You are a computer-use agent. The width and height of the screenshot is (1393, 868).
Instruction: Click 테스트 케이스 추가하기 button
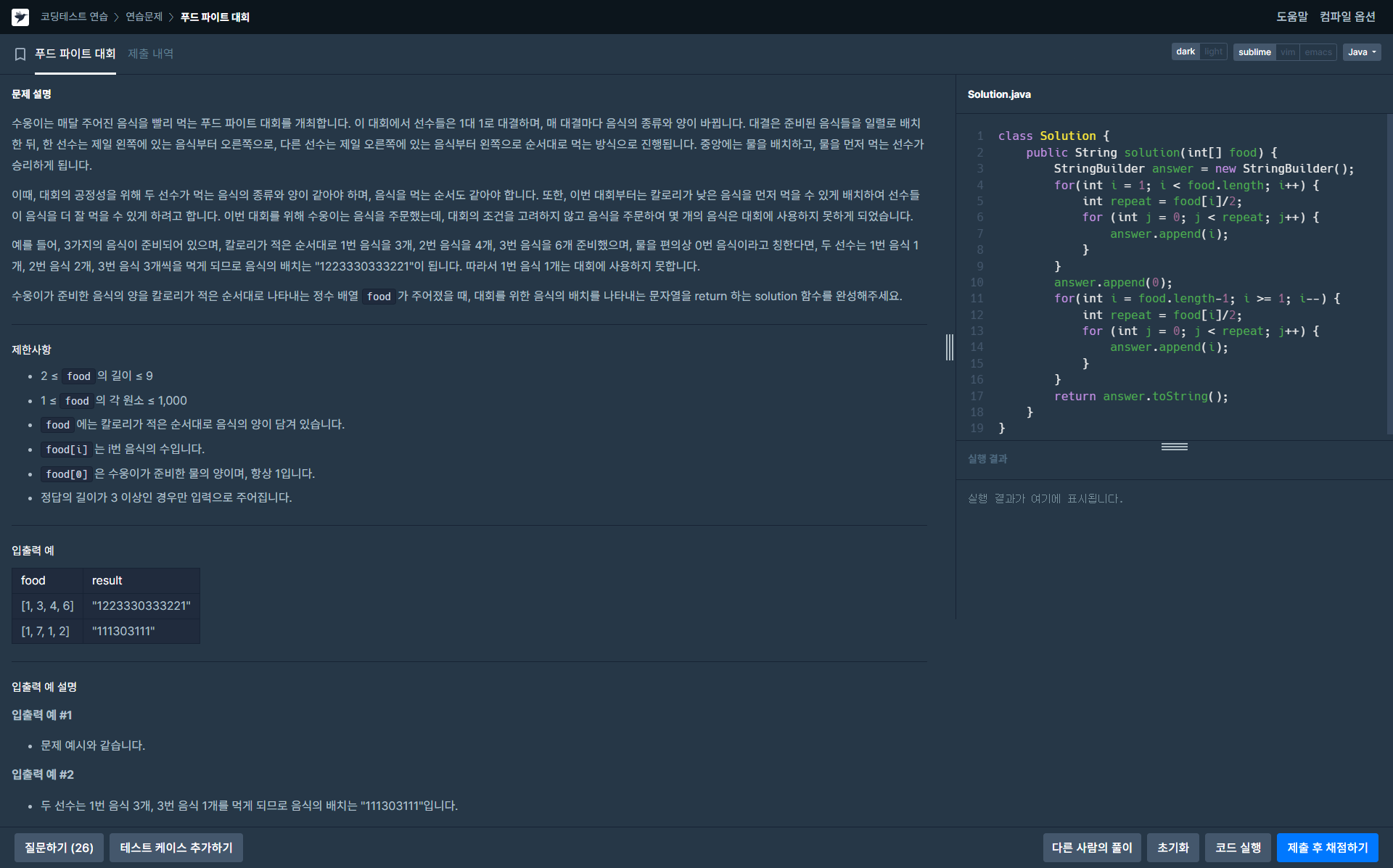click(x=176, y=847)
